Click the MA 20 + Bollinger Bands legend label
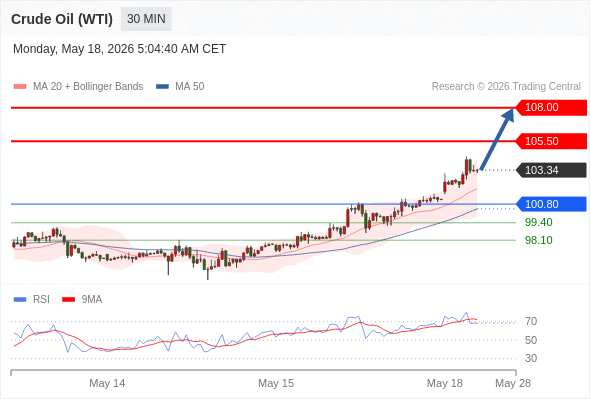 pos(88,87)
